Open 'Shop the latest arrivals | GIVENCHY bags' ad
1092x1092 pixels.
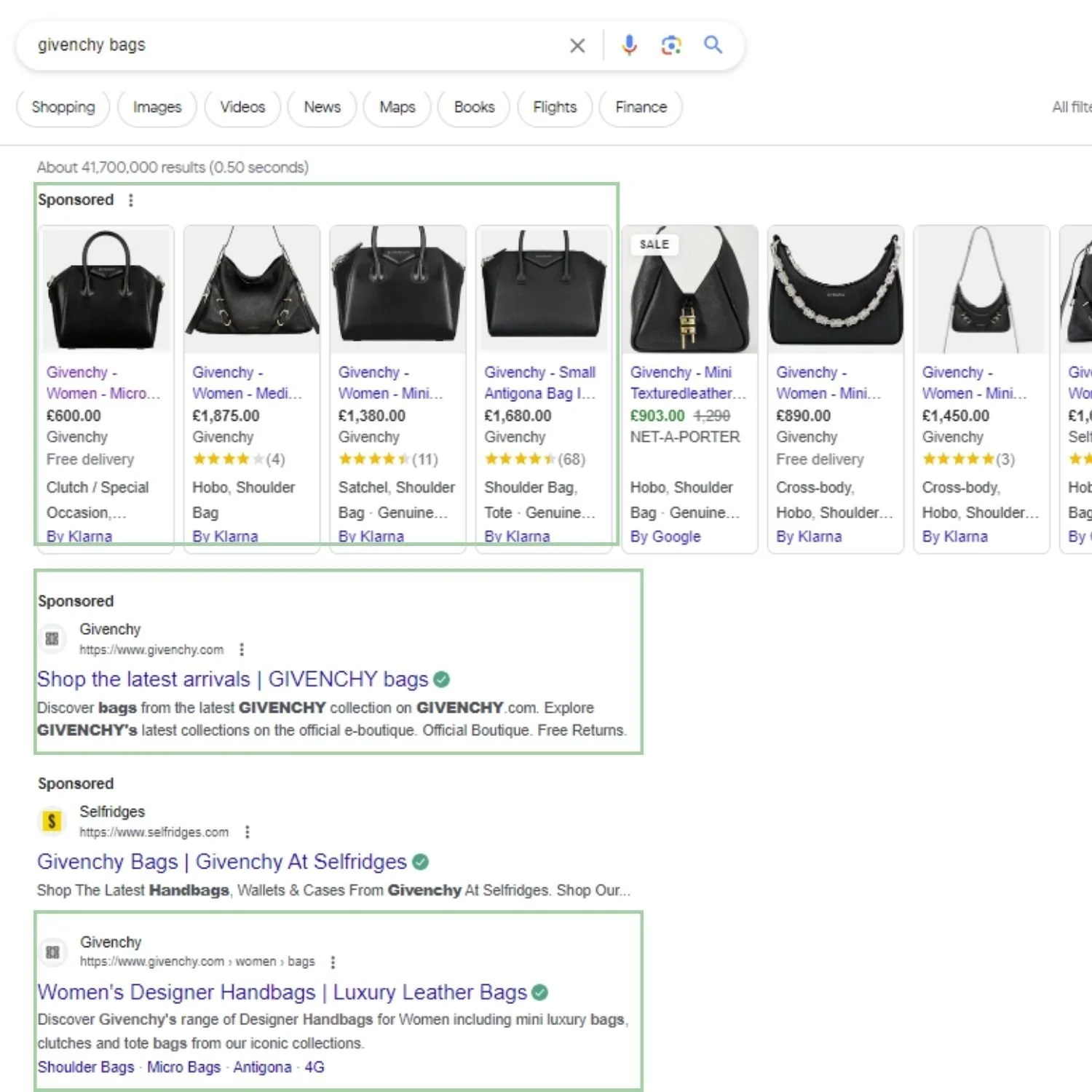233,679
